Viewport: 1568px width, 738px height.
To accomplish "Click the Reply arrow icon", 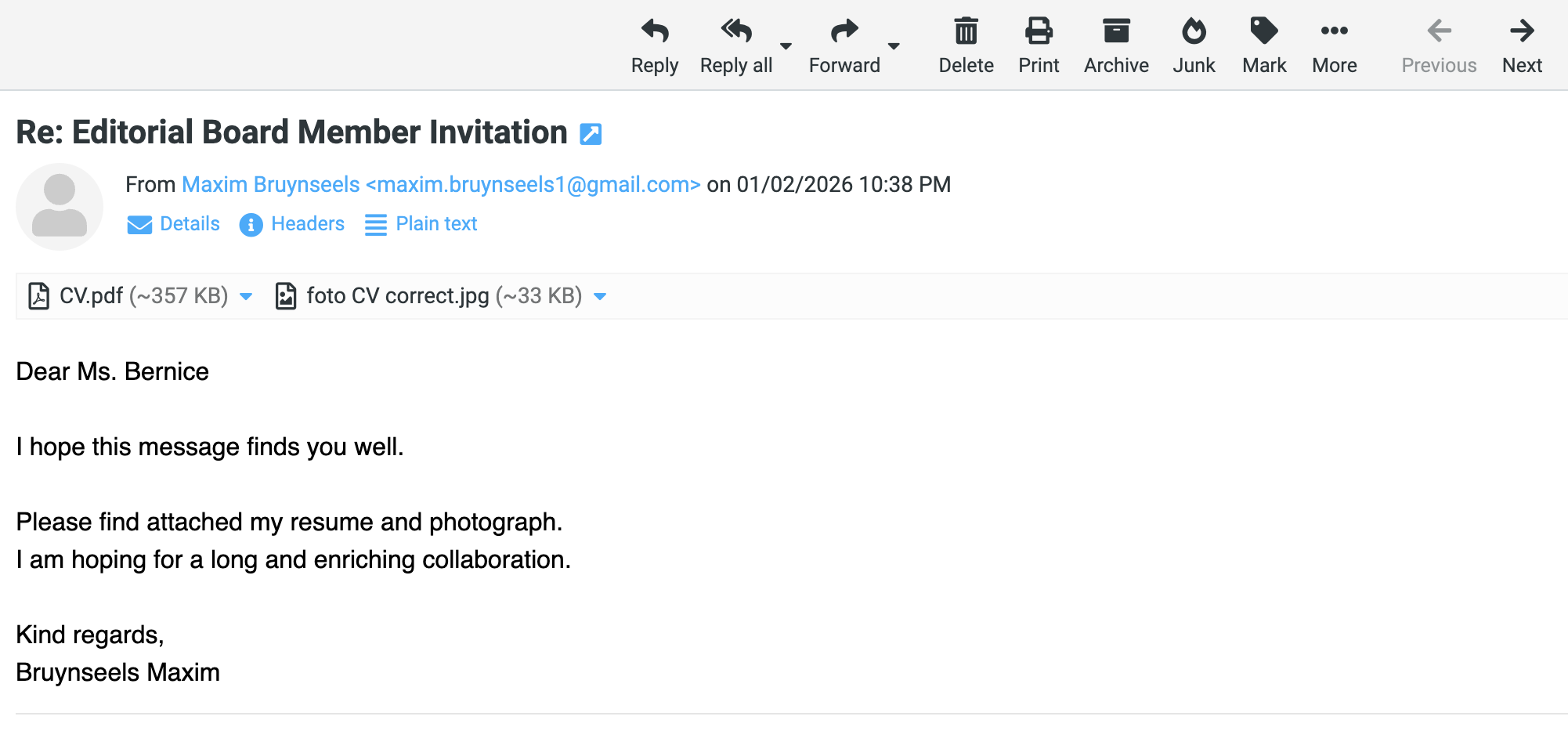I will [655, 31].
